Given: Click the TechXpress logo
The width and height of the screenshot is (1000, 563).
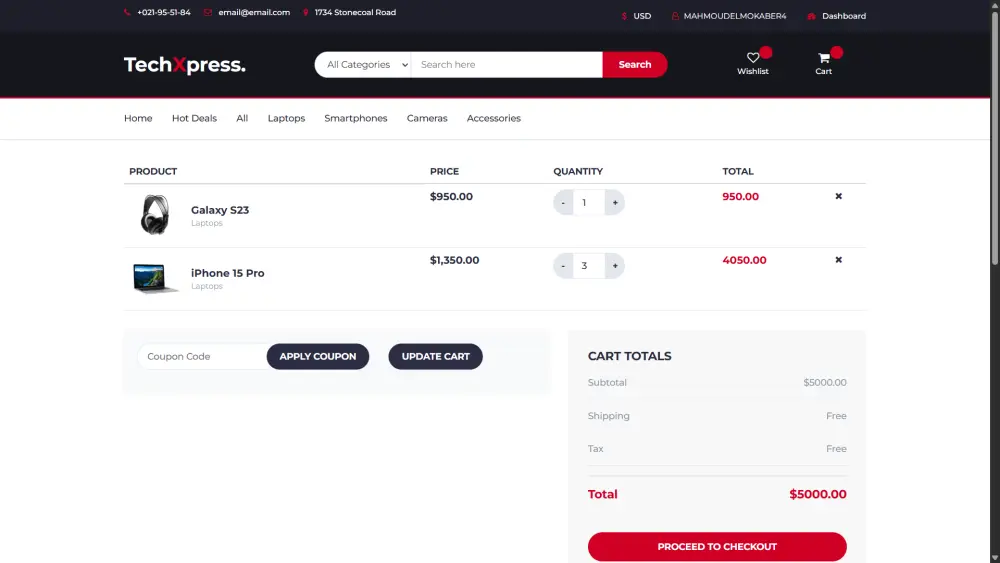Looking at the screenshot, I should (x=184, y=64).
